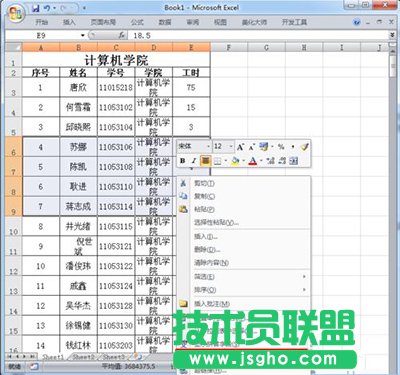This screenshot has width=400, height=375.
Task: Click the round Office button
Action: 16,14
